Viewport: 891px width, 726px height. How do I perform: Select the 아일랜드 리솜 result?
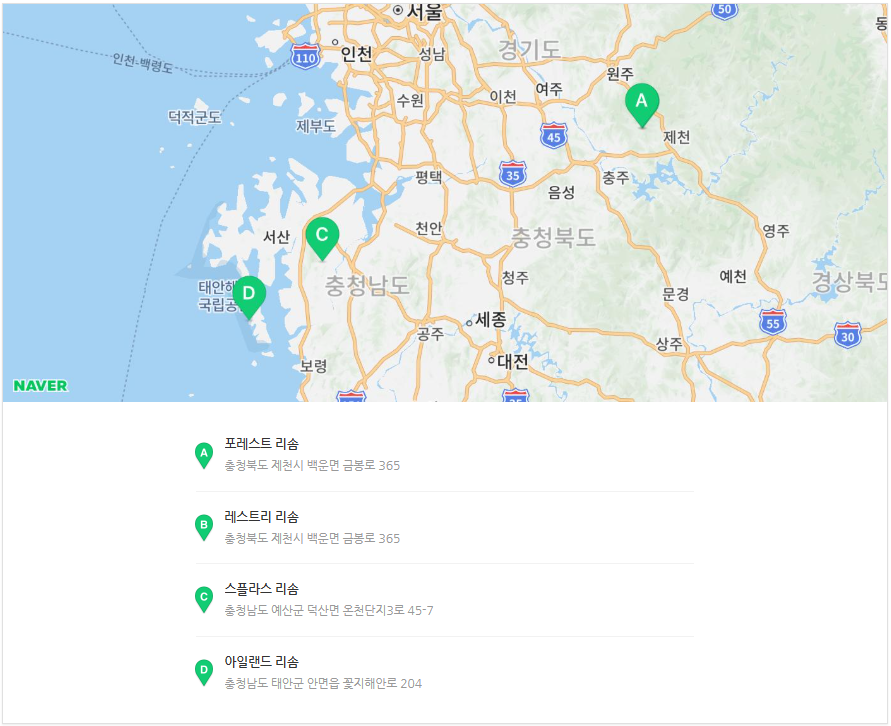pyautogui.click(x=262, y=662)
